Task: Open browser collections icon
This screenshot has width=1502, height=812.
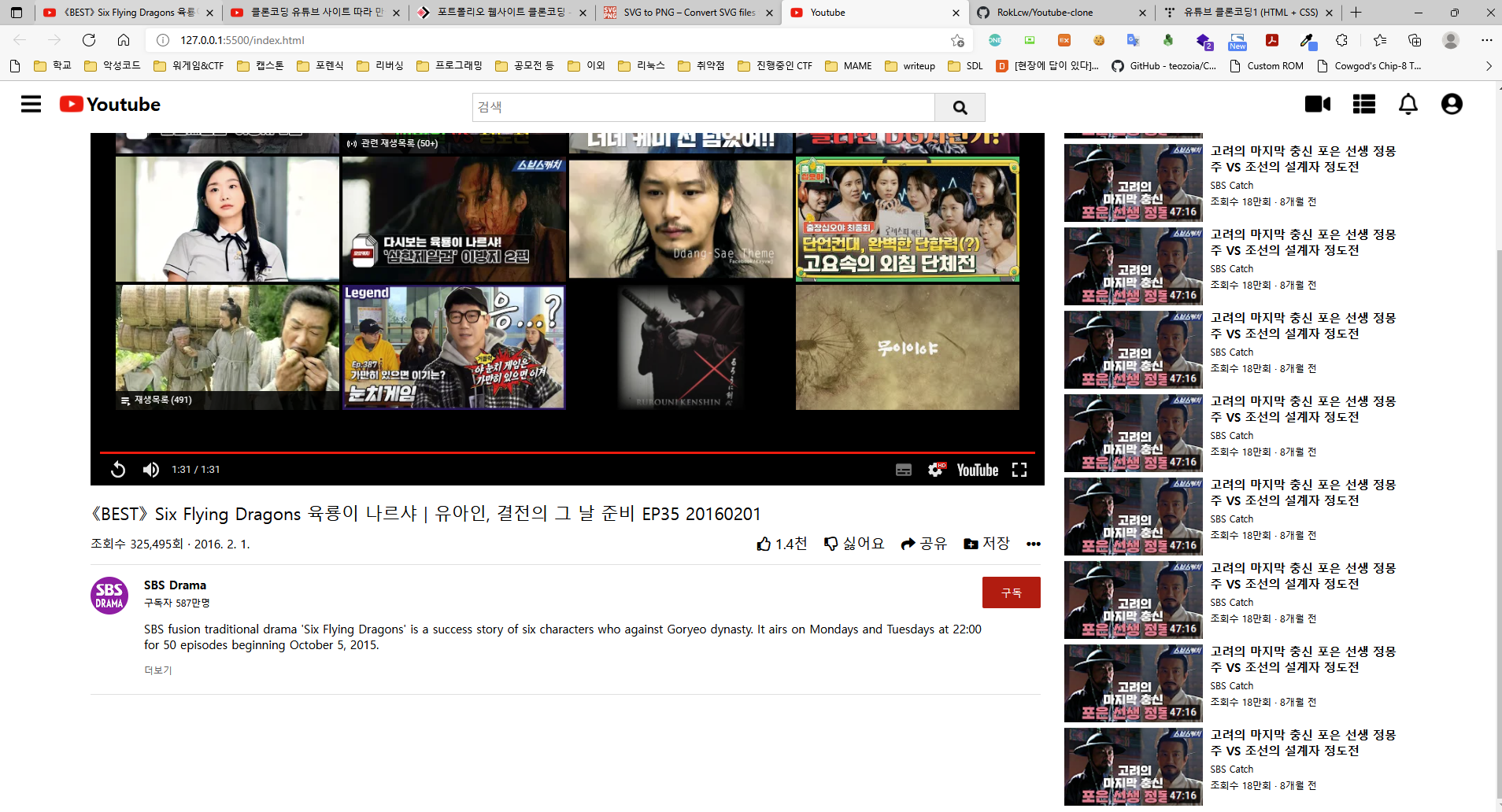Action: 1415,40
